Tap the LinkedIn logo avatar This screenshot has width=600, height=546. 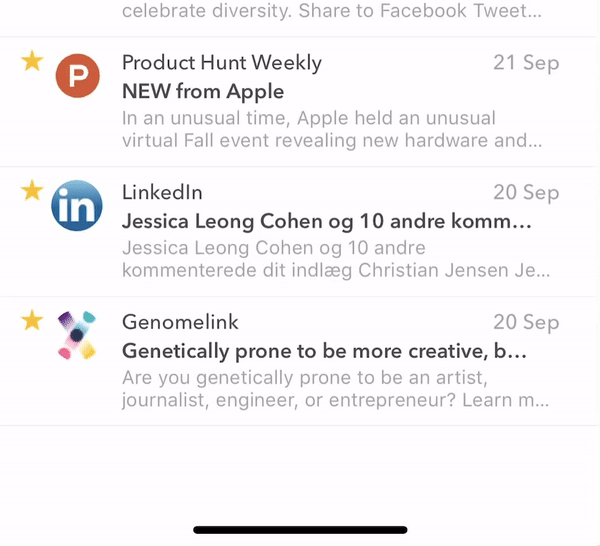pyautogui.click(x=77, y=205)
